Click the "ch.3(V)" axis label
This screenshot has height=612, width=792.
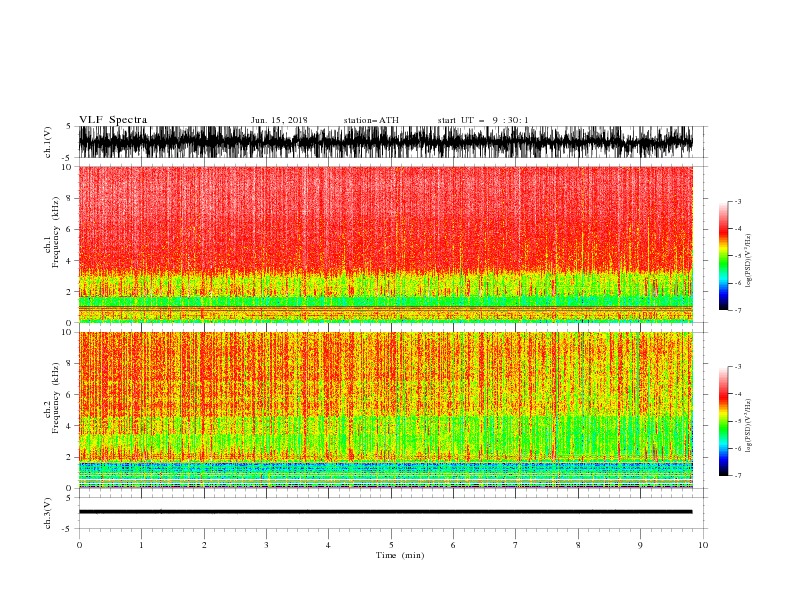[48, 513]
